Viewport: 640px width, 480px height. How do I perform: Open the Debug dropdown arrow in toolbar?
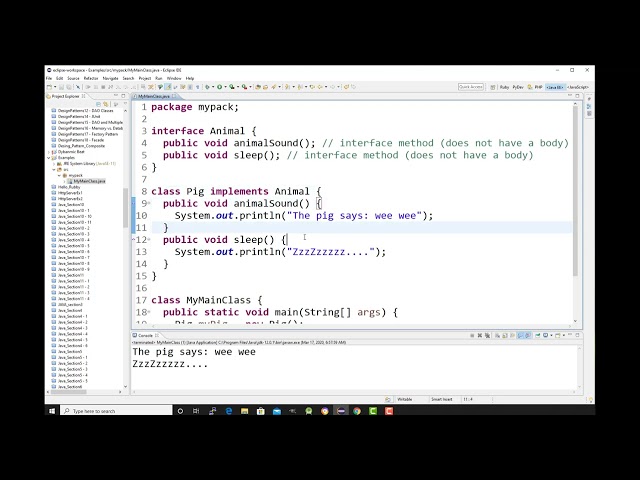213,87
